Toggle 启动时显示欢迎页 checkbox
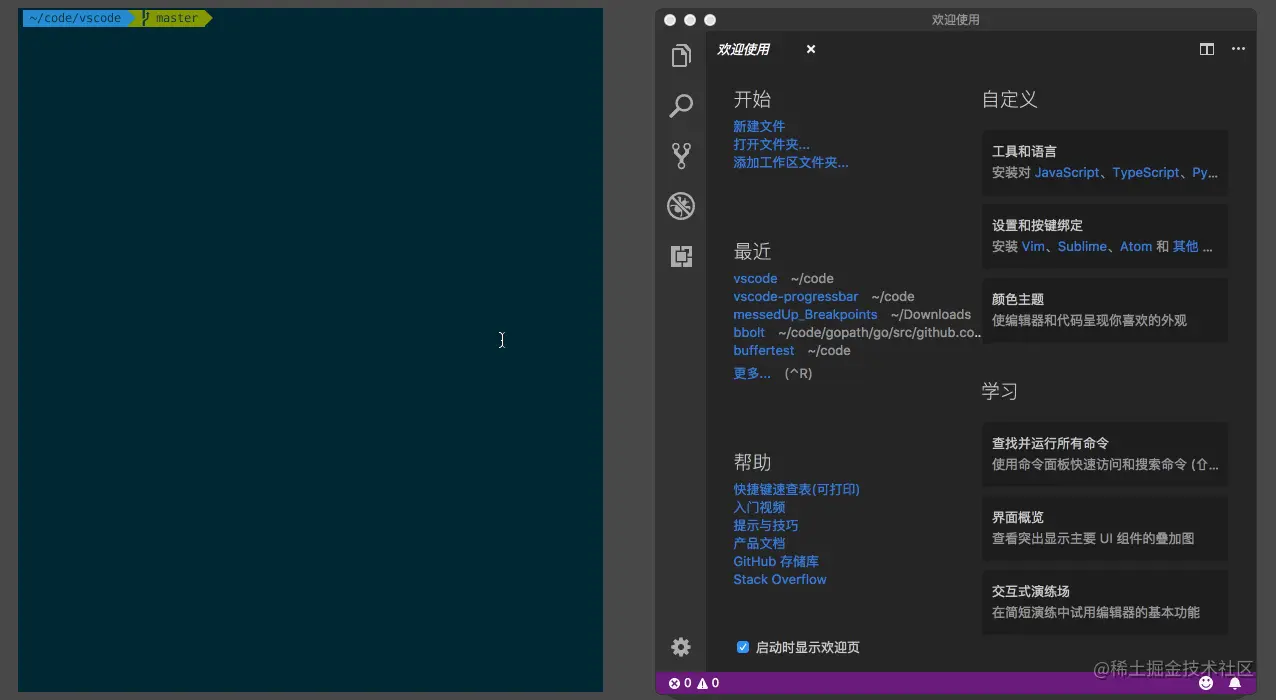Viewport: 1276px width, 700px height. click(743, 647)
